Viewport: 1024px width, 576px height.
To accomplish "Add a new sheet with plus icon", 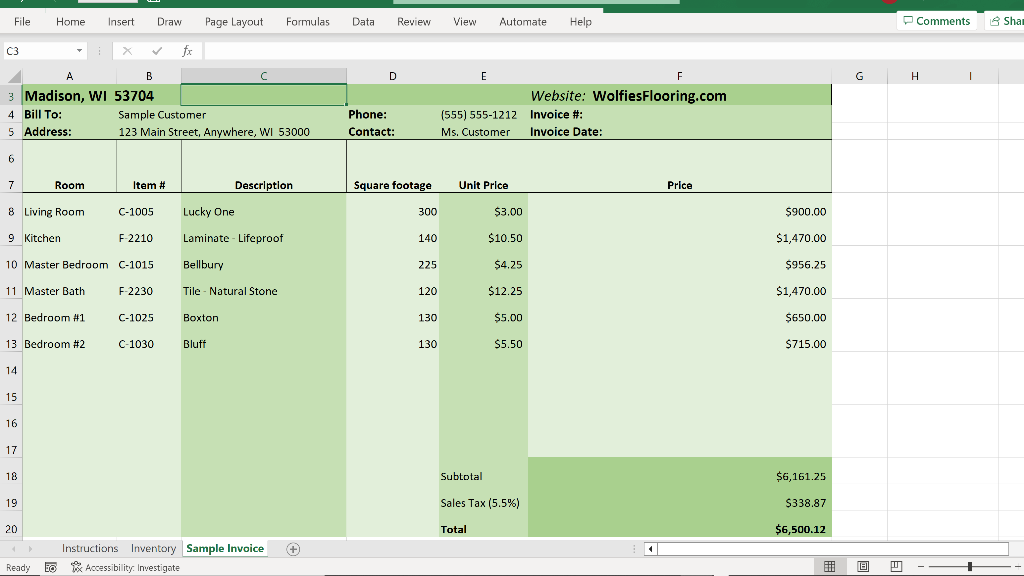I will 293,549.
